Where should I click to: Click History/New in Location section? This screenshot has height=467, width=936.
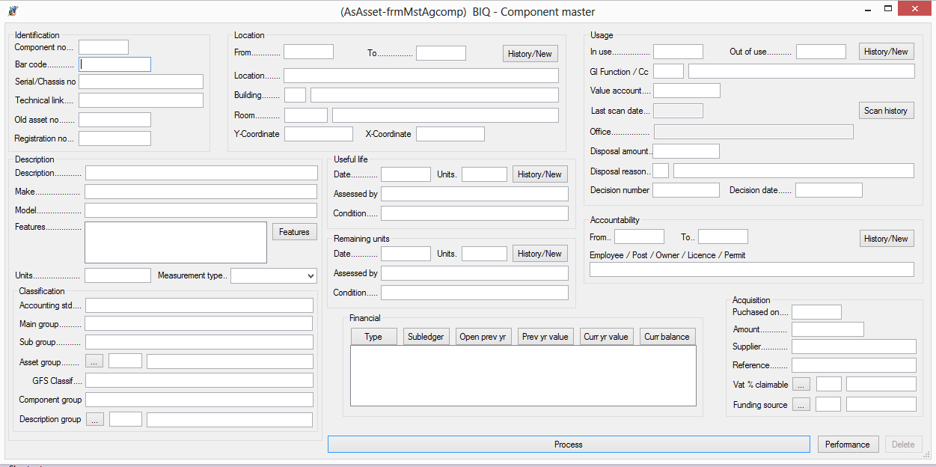(x=531, y=54)
